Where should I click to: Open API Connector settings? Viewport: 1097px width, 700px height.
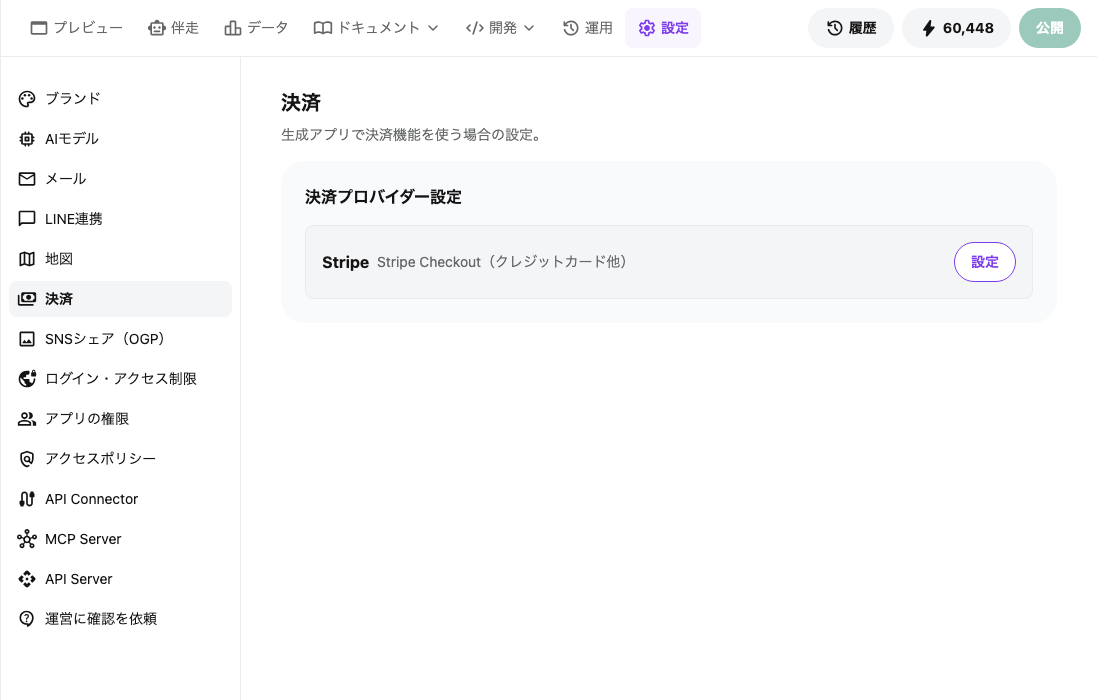point(120,499)
